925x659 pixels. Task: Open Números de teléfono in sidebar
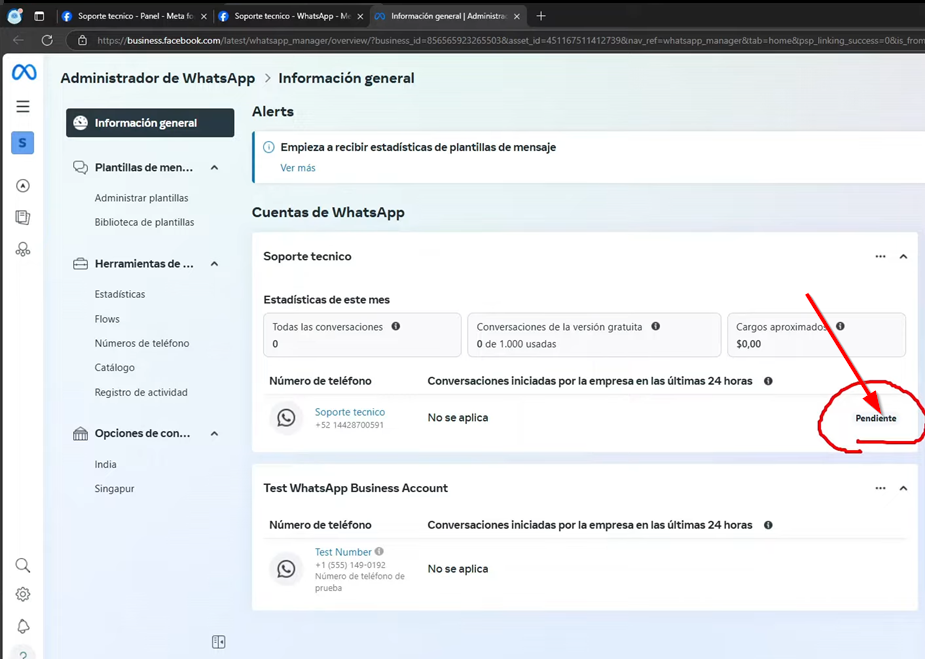[x=142, y=343]
